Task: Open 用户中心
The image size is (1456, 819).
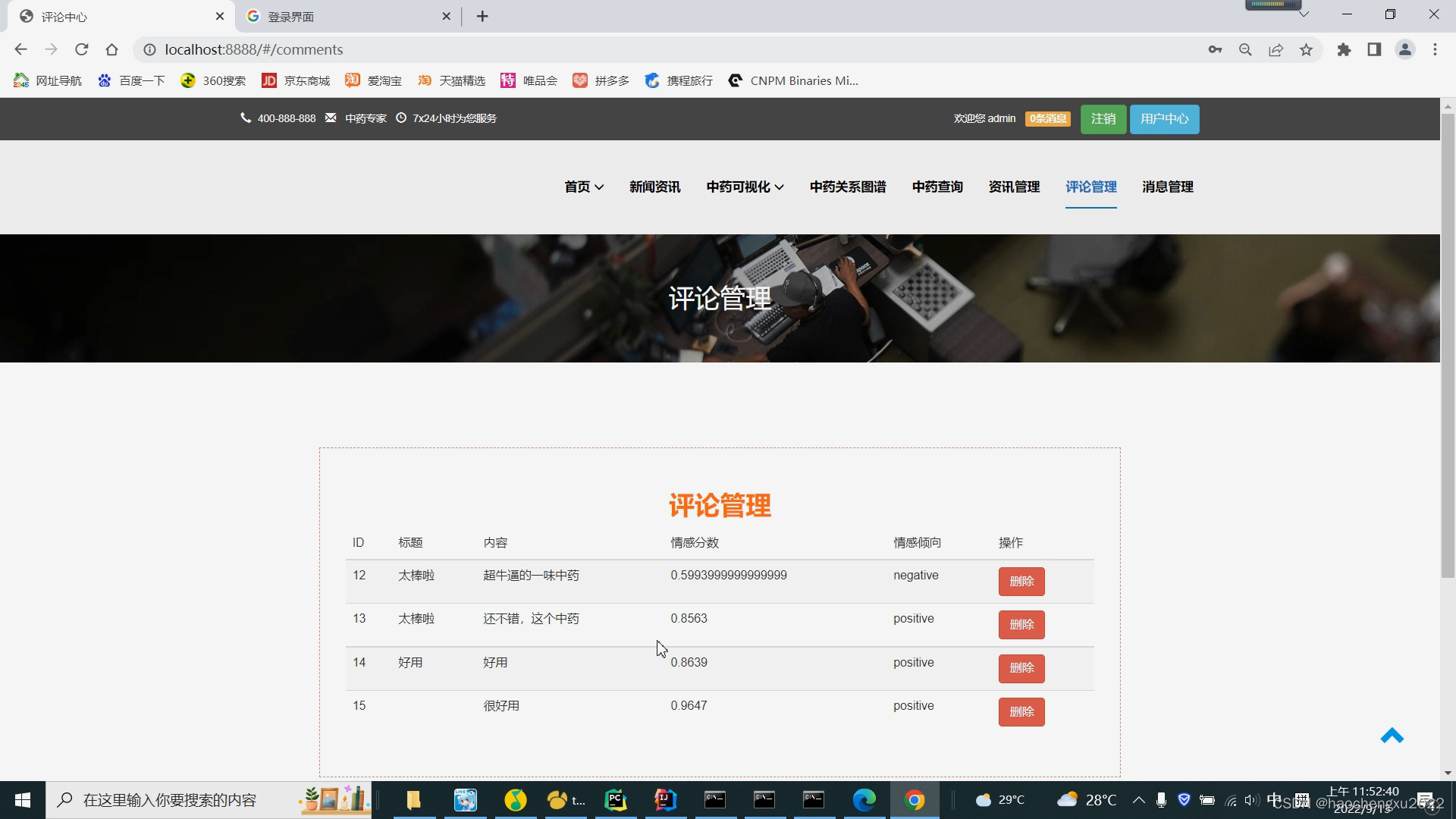Action: point(1163,118)
